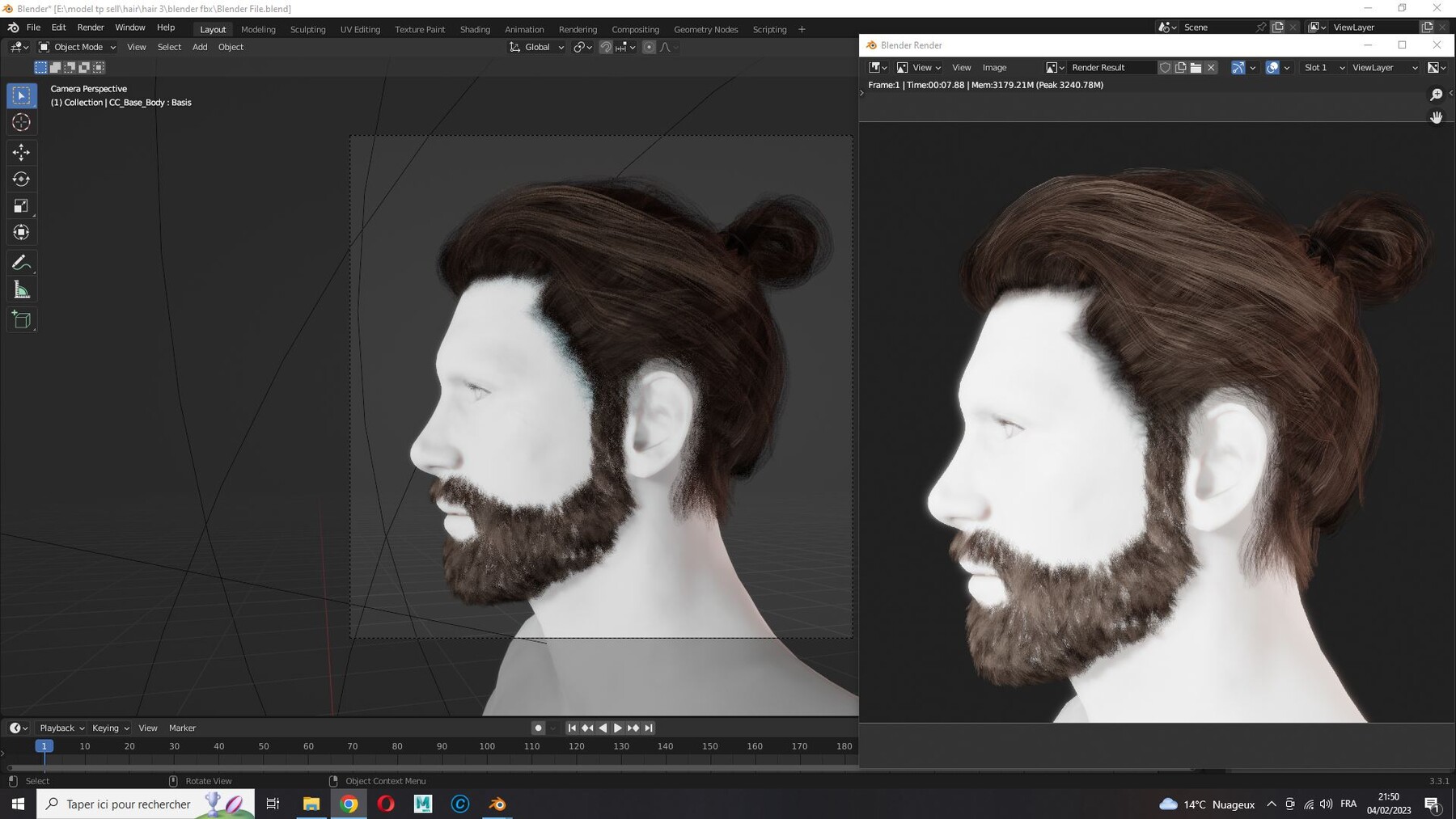This screenshot has height=819, width=1456.
Task: Open the Render menu
Action: point(91,27)
